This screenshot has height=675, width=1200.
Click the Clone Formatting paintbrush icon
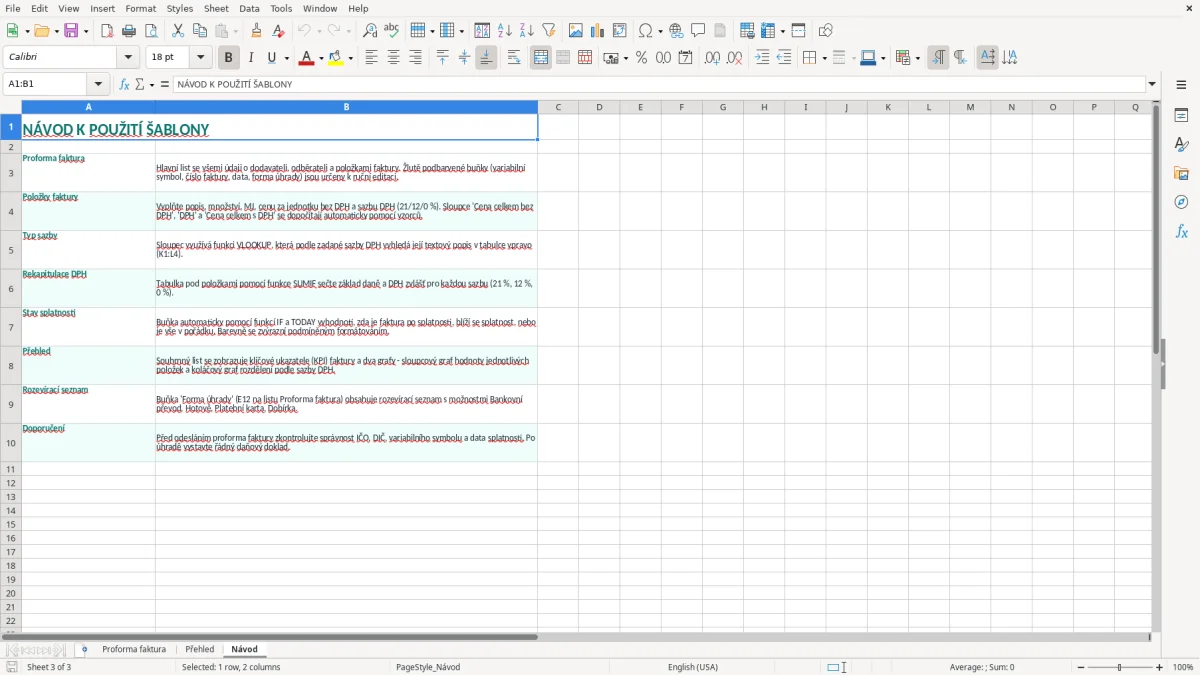(x=257, y=31)
